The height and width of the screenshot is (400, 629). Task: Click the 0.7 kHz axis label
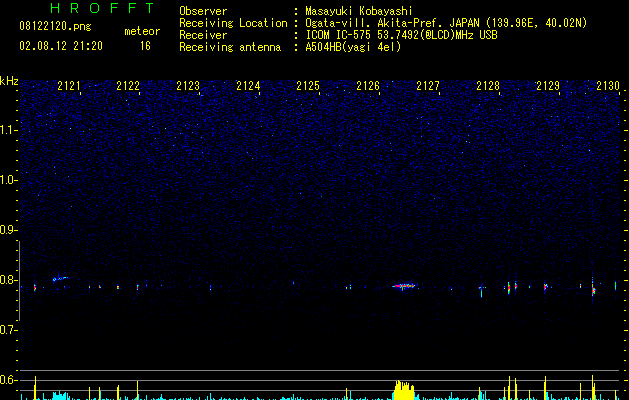click(8, 330)
